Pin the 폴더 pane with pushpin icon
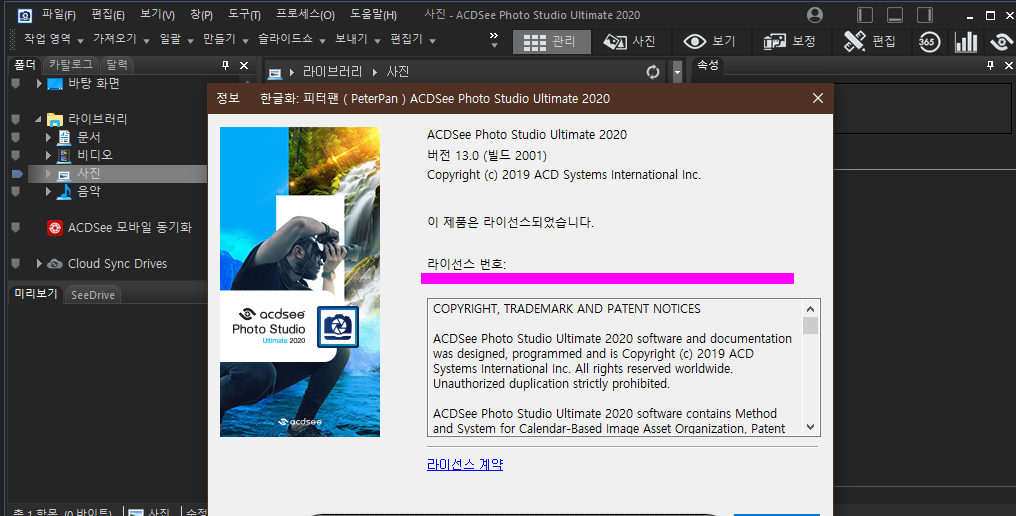The image size is (1016, 516). tap(225, 65)
